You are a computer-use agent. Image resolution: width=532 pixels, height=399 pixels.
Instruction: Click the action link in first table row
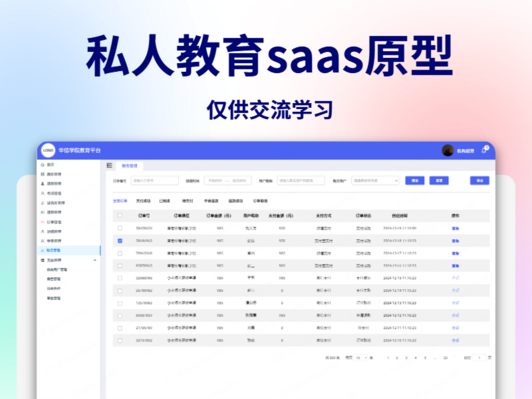455,228
